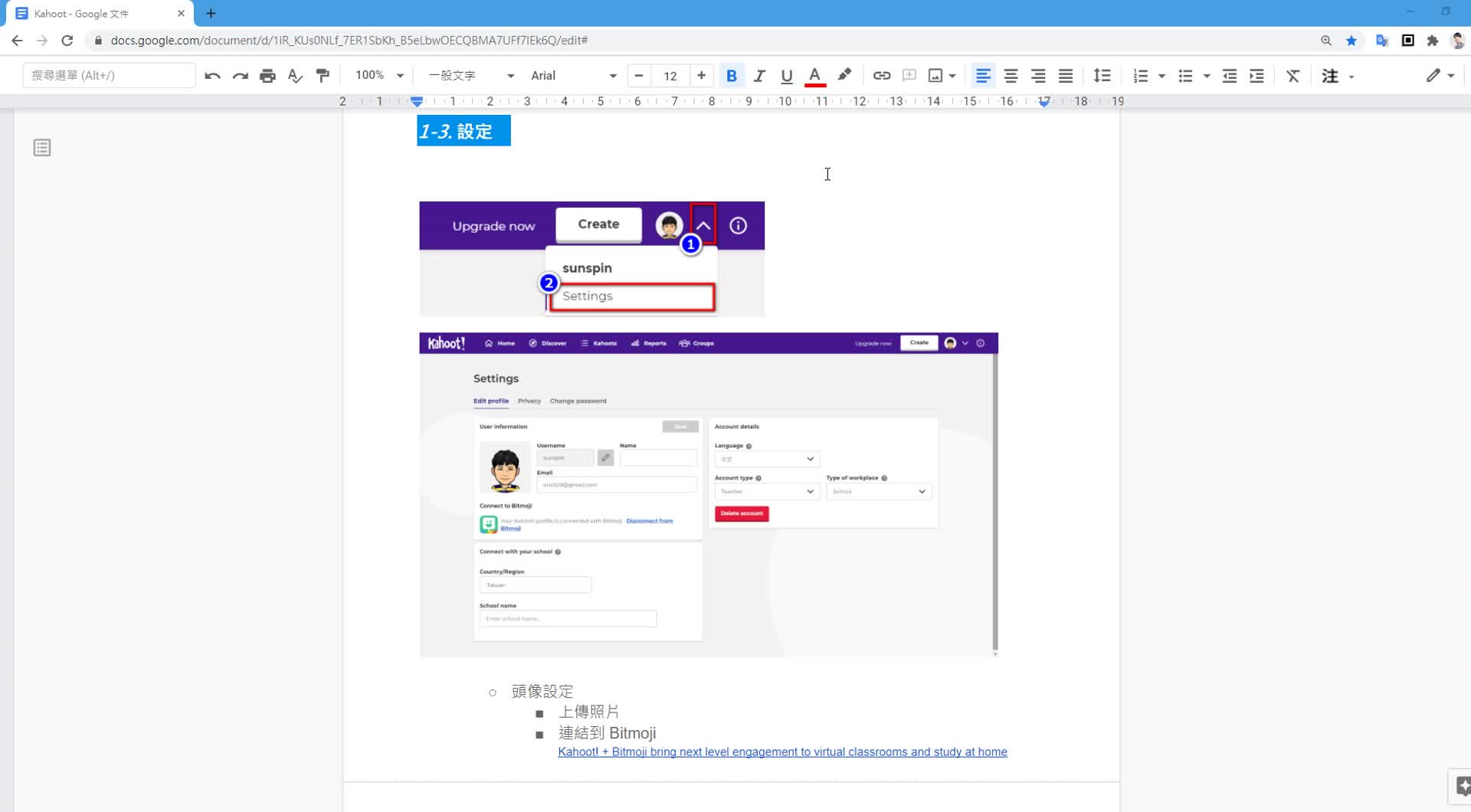Click the menu search box (Alt+/)
The height and width of the screenshot is (812, 1471).
click(109, 75)
